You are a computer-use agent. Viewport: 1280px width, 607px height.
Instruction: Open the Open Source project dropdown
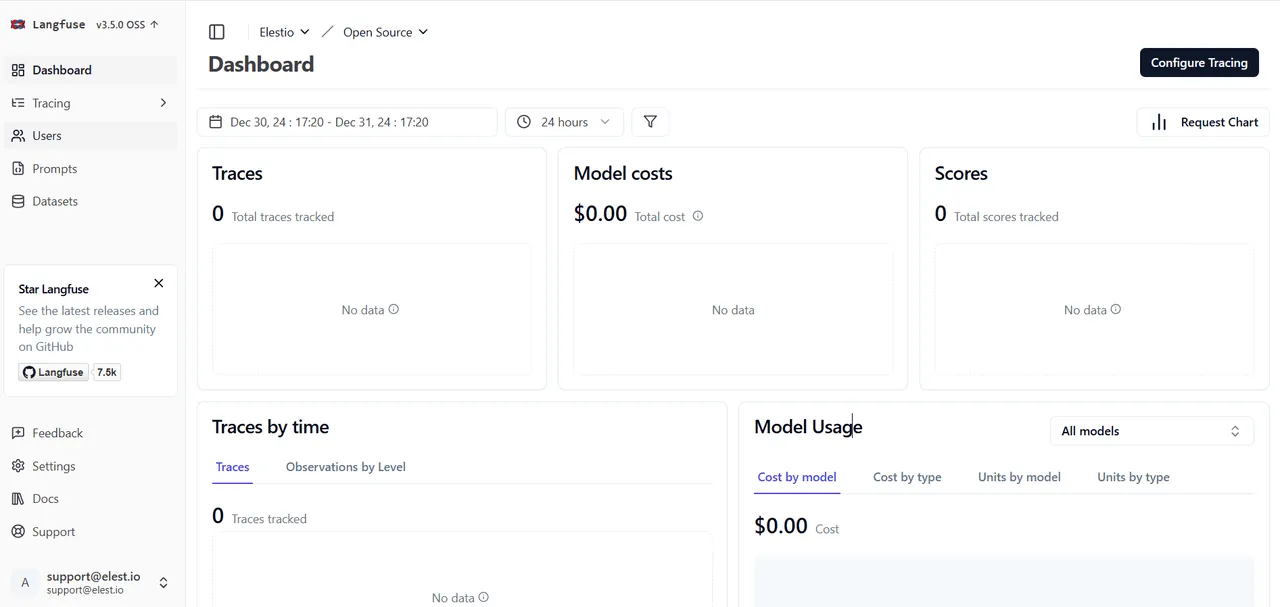pos(385,32)
